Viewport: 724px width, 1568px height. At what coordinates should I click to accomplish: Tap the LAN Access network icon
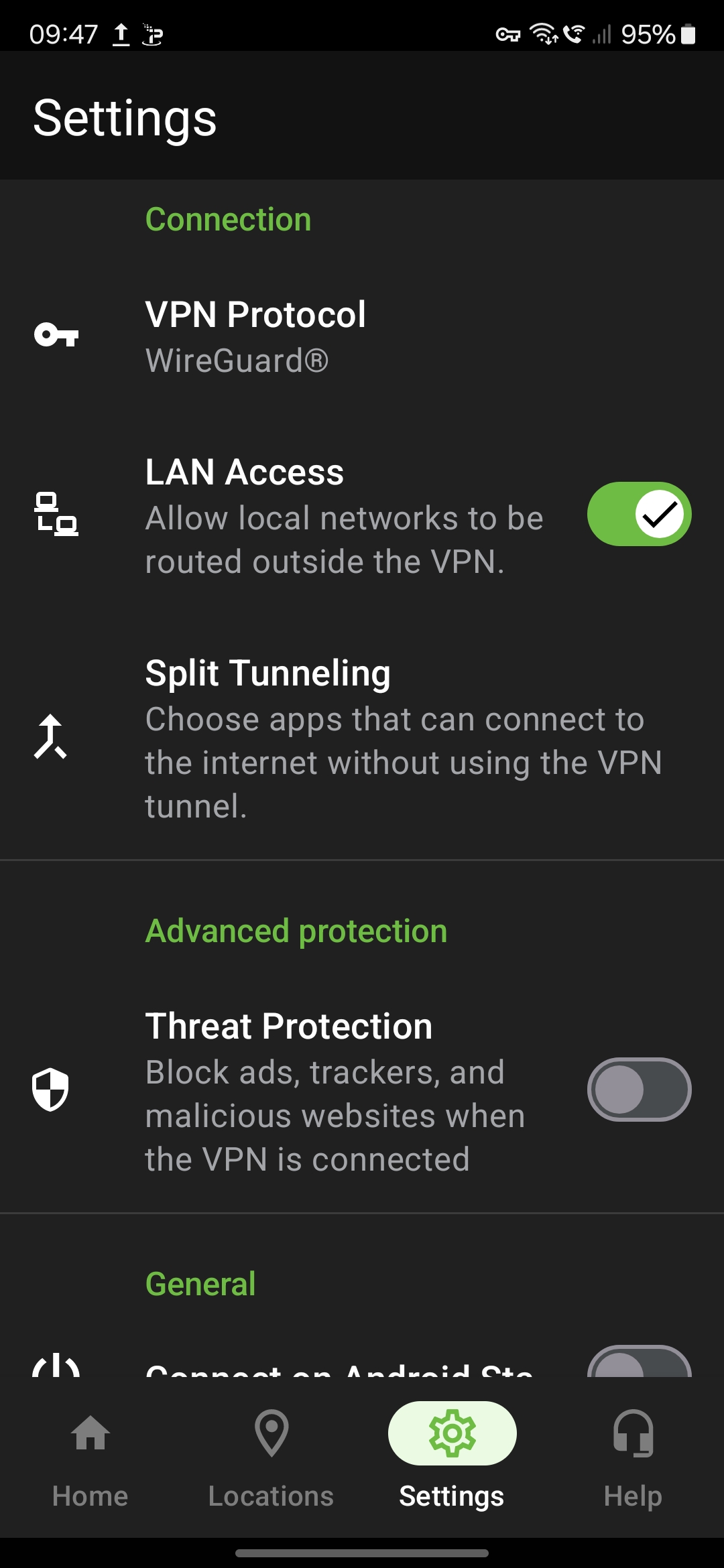56,514
